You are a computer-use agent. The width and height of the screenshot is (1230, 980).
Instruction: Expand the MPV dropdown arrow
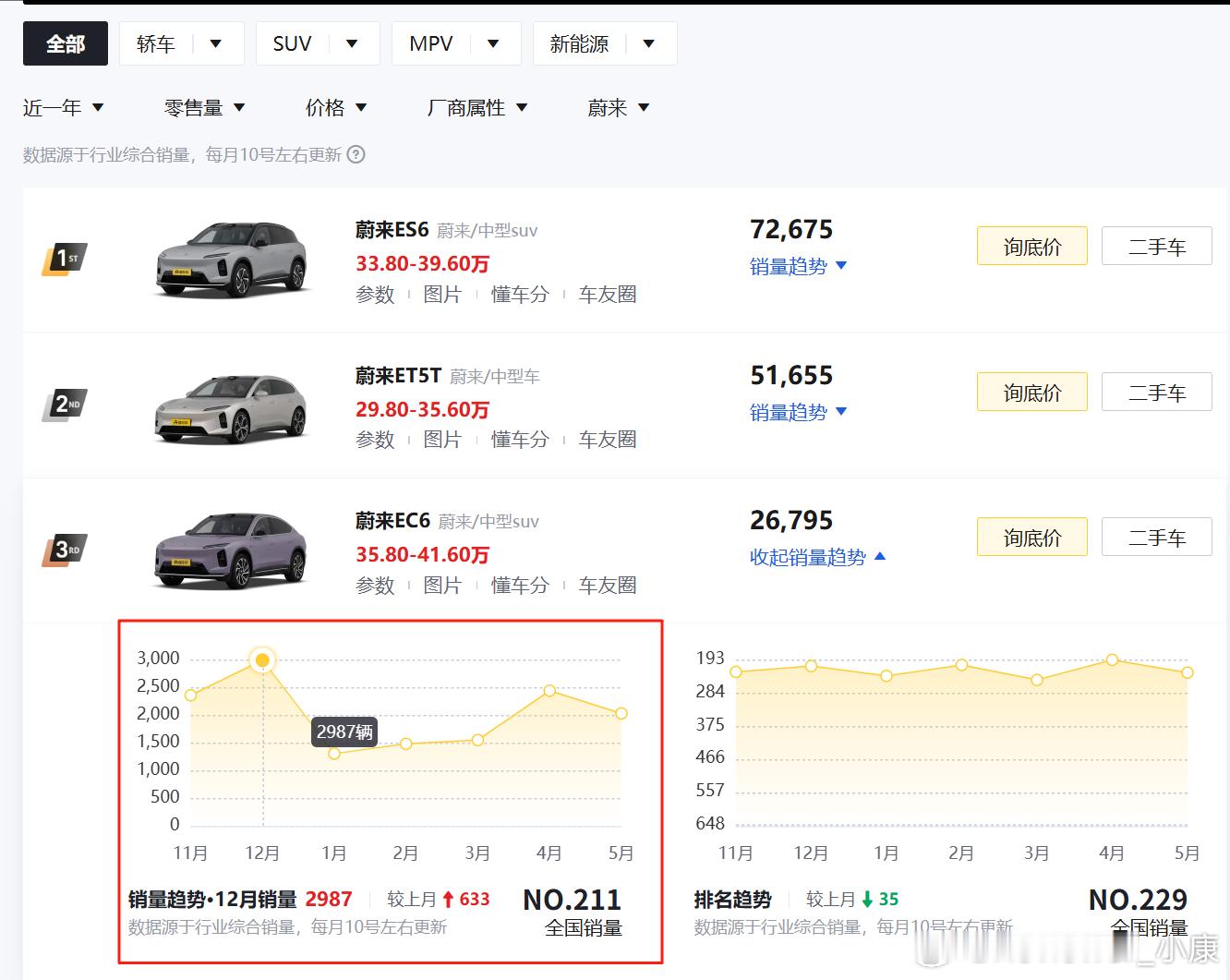click(x=493, y=43)
